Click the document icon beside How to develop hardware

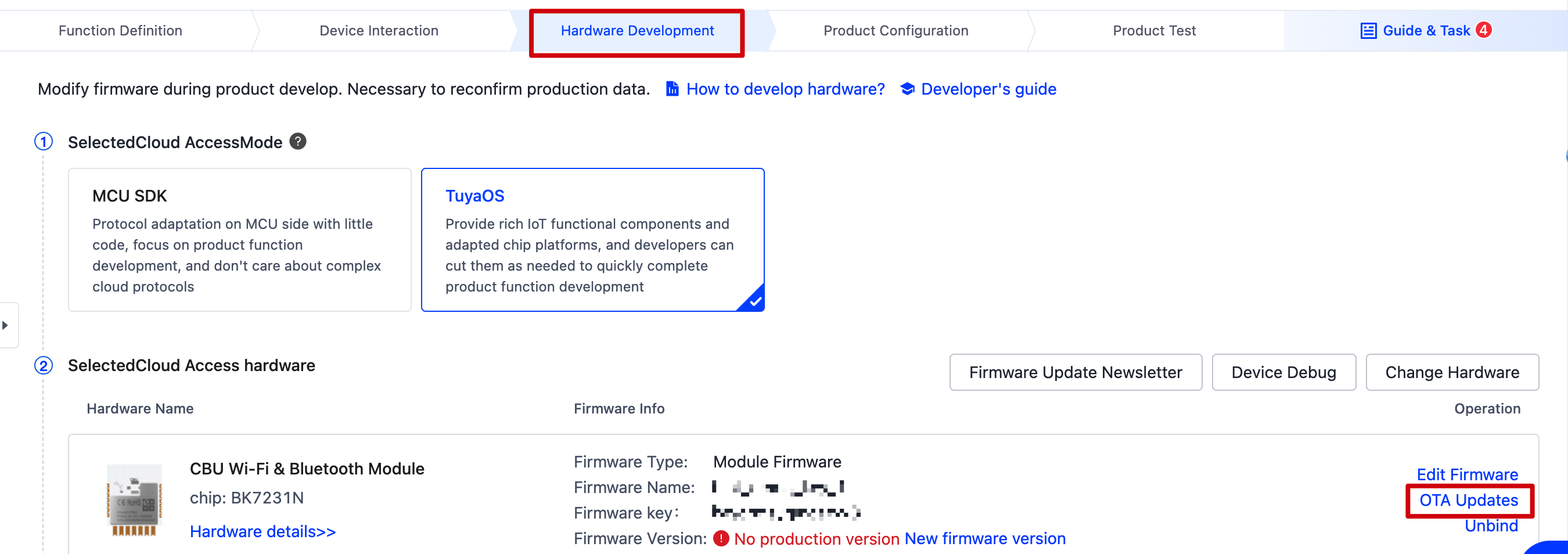(x=672, y=89)
